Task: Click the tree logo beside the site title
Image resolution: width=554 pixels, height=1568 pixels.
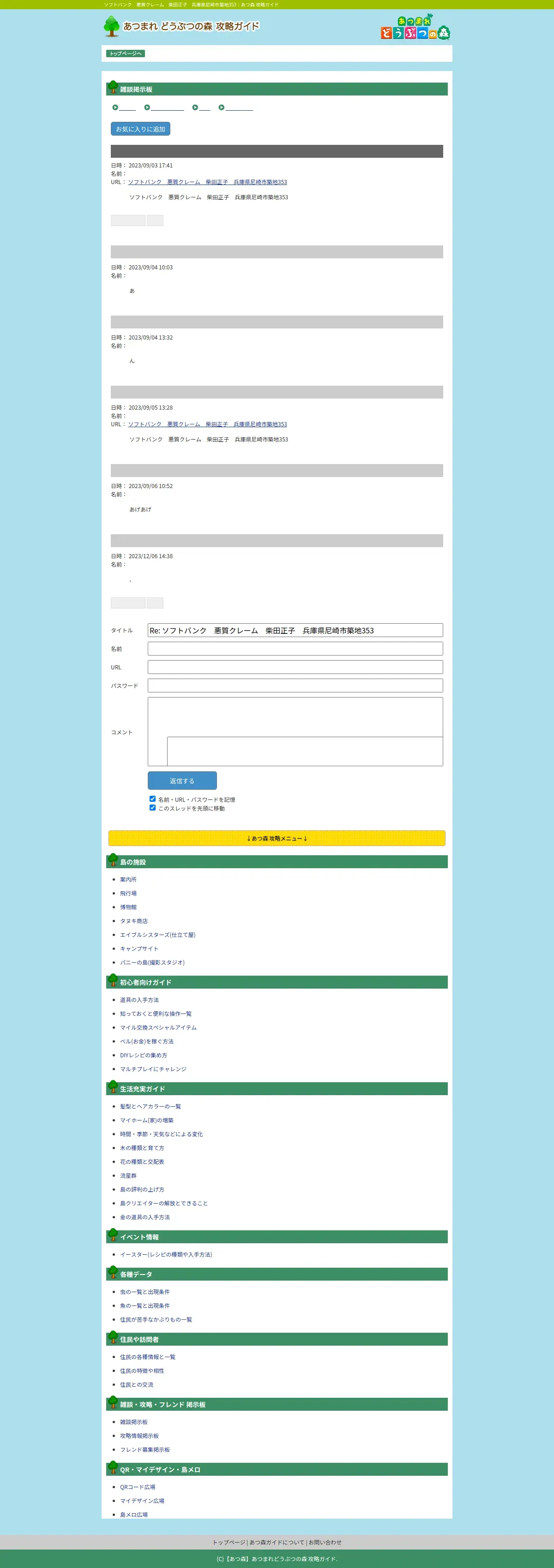Action: 112,26
